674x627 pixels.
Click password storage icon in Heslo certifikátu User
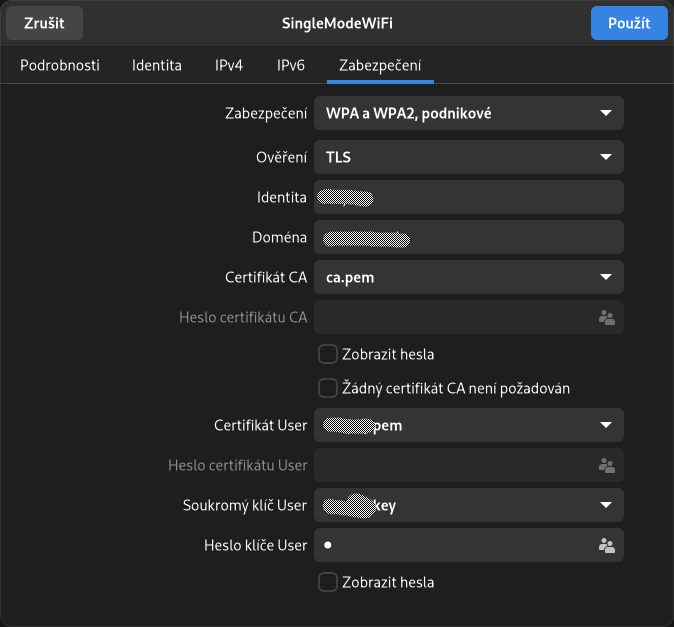pos(605,465)
